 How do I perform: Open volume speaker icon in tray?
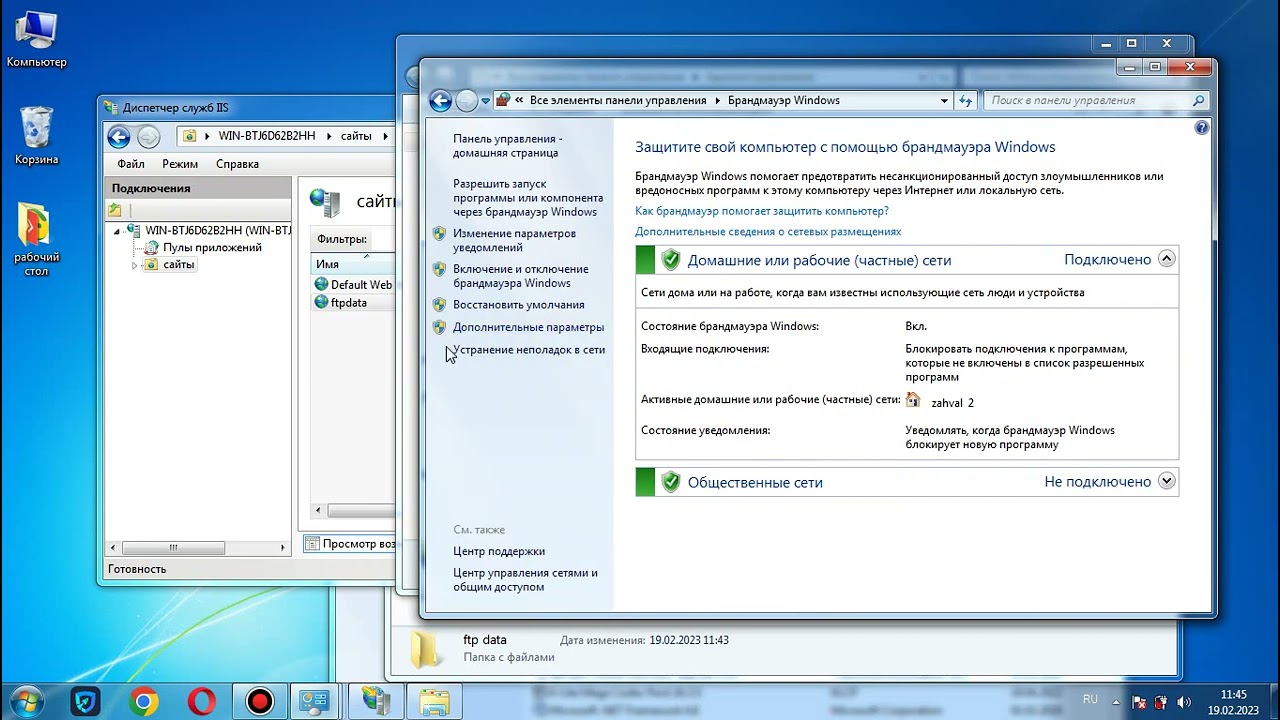click(1185, 702)
